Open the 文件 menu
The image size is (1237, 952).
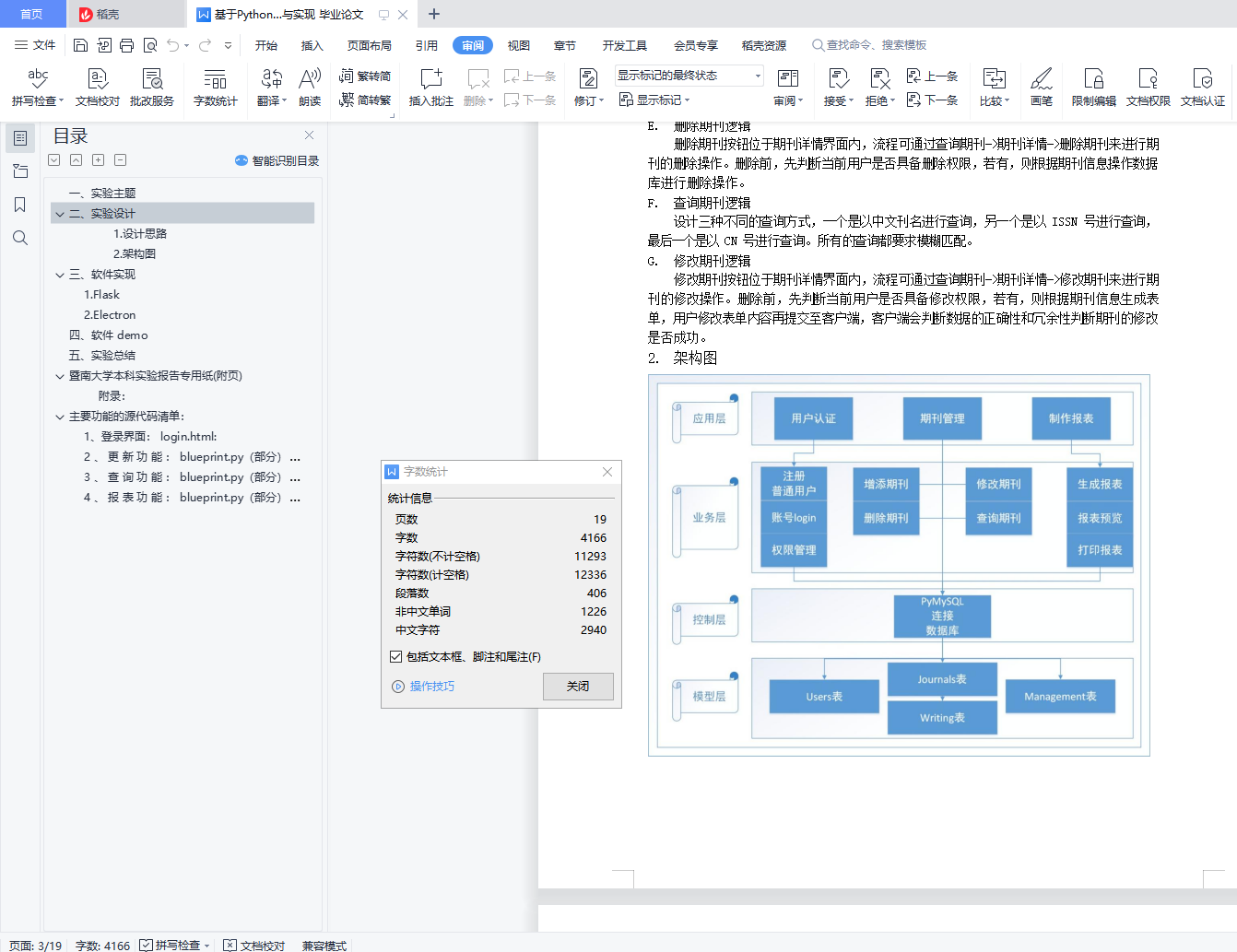[x=35, y=45]
